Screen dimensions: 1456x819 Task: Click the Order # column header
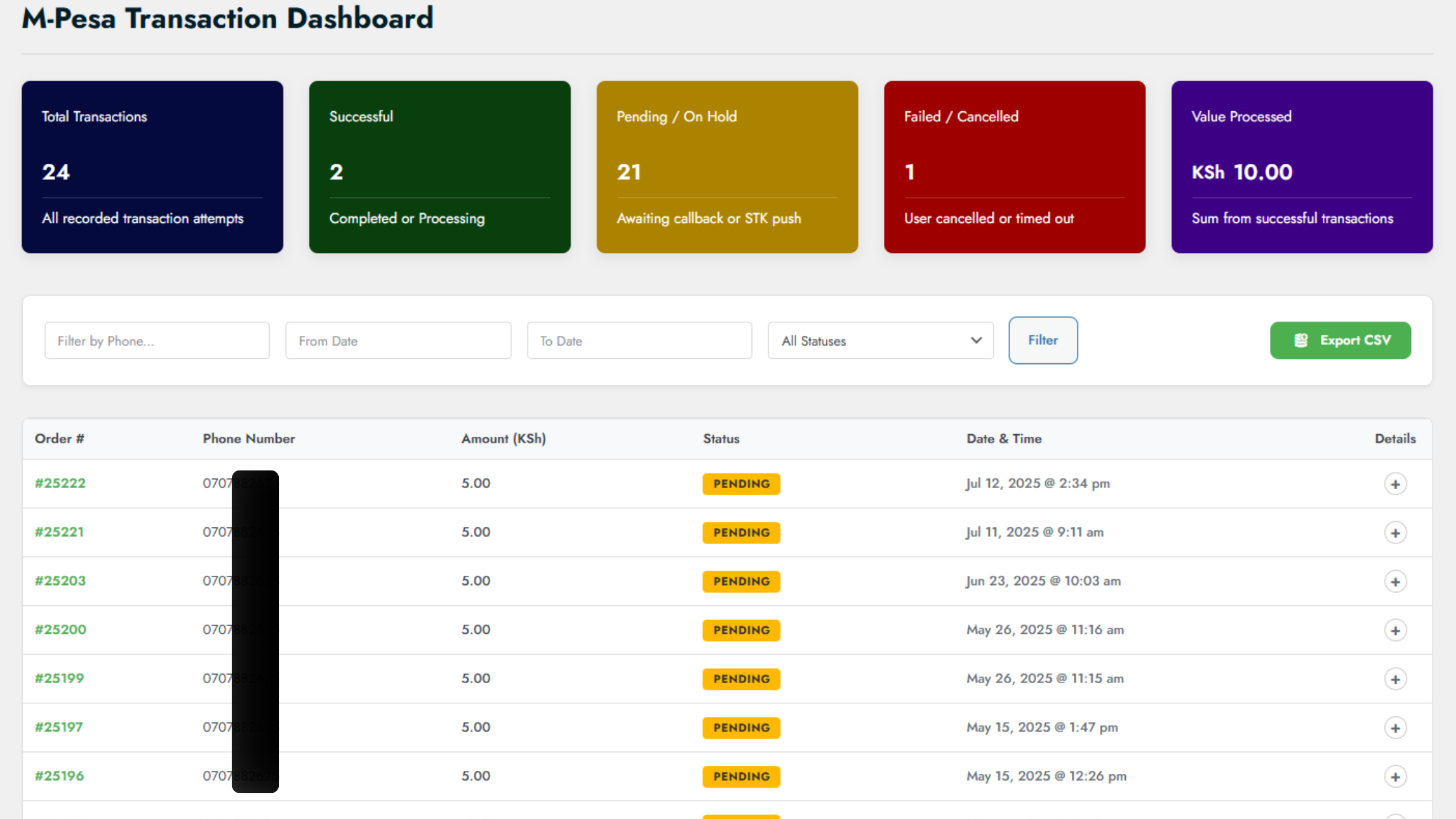point(59,439)
